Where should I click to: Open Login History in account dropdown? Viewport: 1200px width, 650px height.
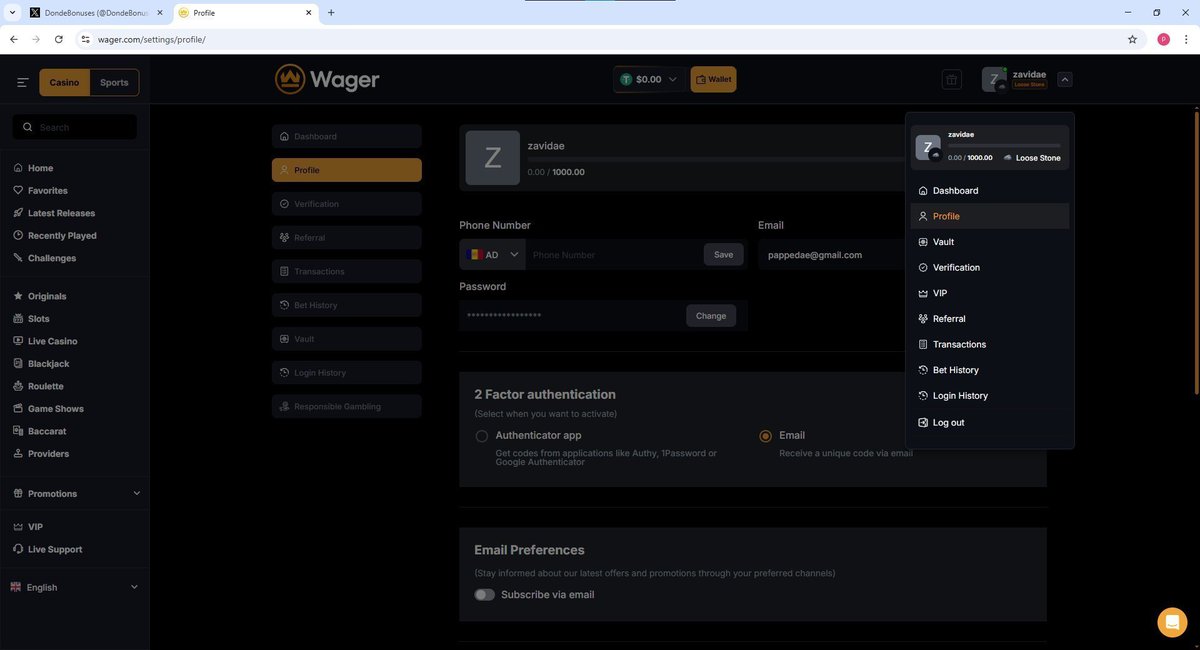pyautogui.click(x=990, y=395)
